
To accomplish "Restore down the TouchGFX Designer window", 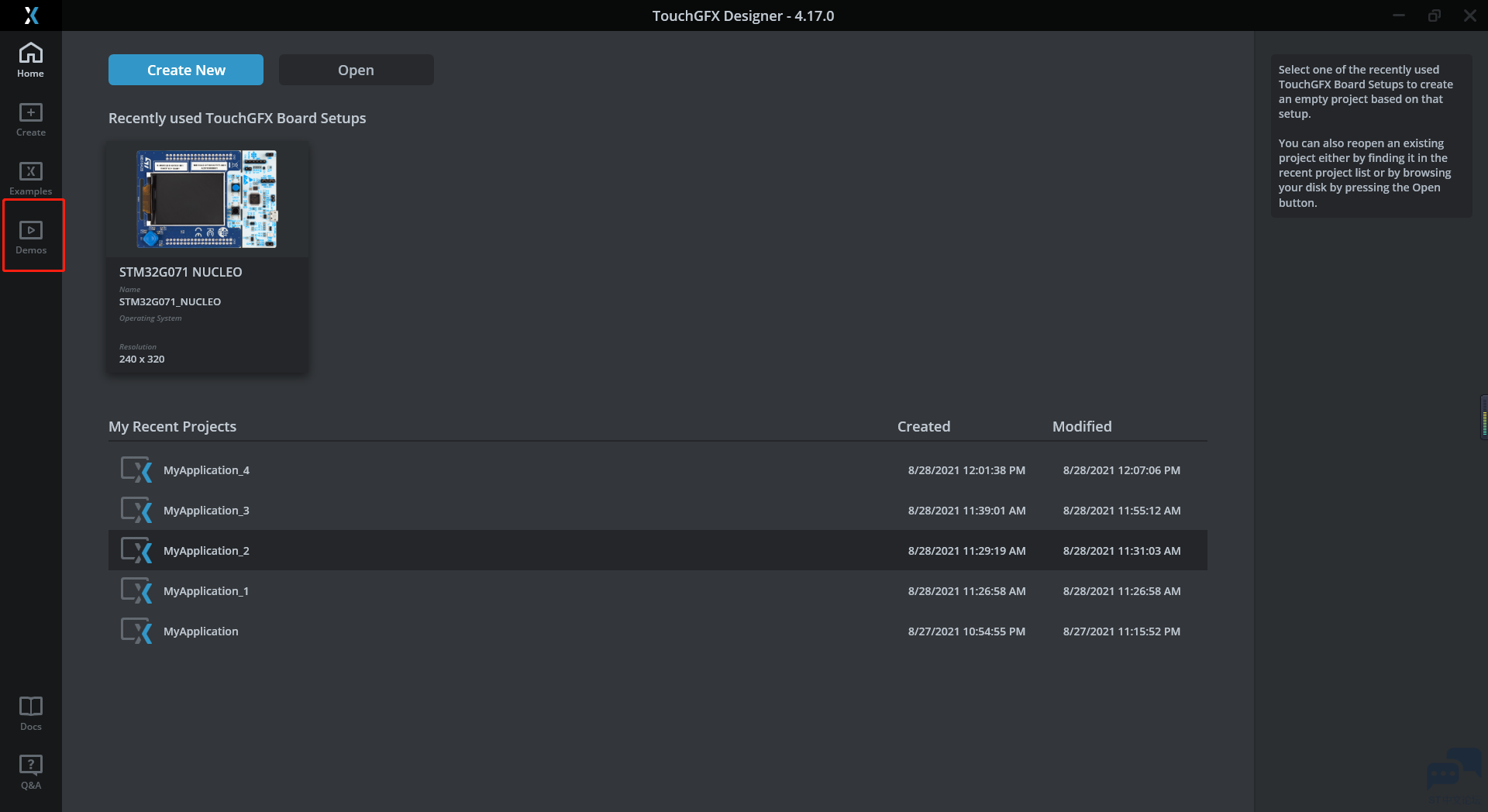I will pyautogui.click(x=1435, y=15).
